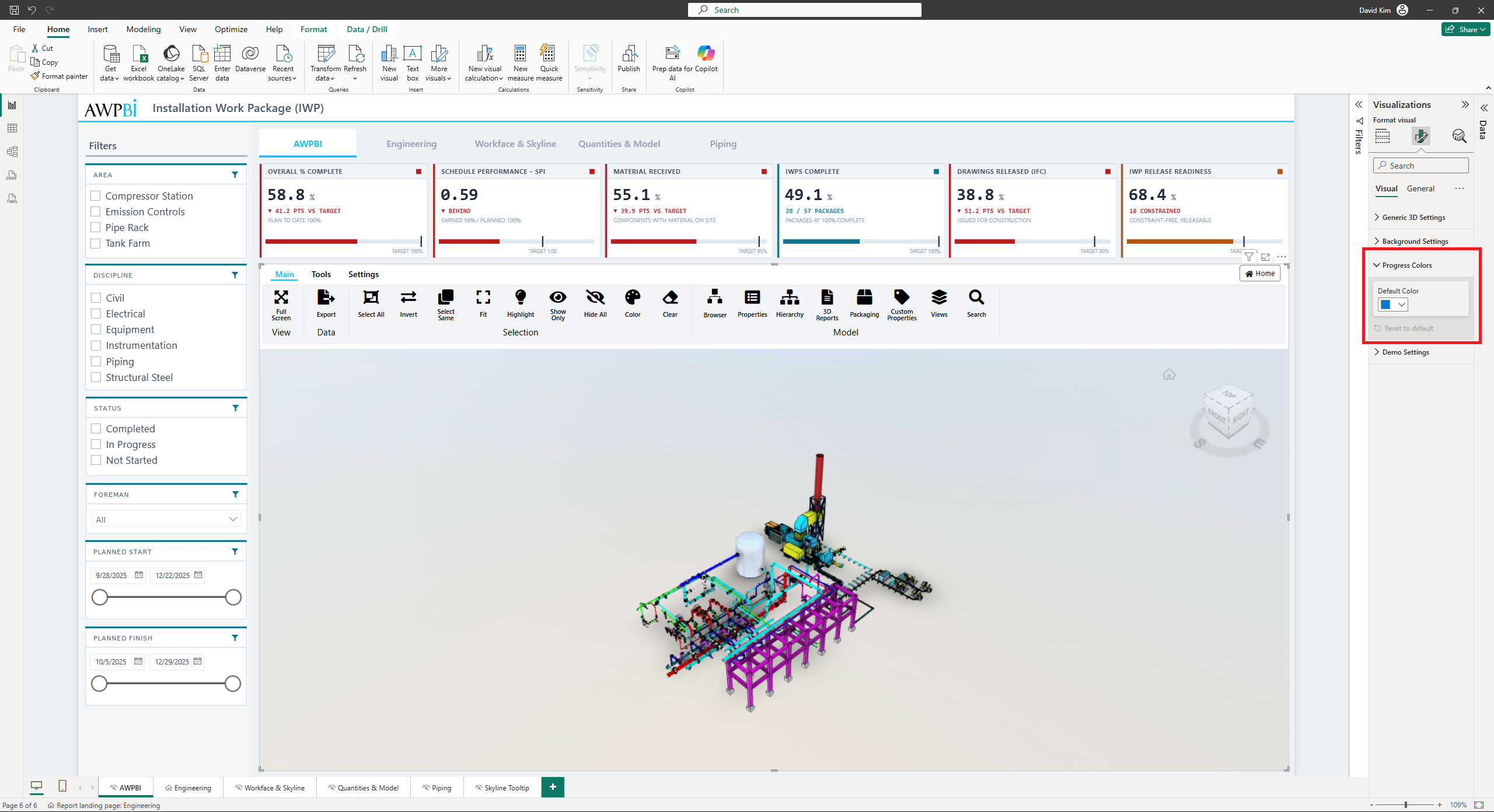Image resolution: width=1494 pixels, height=812 pixels.
Task: Switch to Table view in left sidebar
Action: 12,128
